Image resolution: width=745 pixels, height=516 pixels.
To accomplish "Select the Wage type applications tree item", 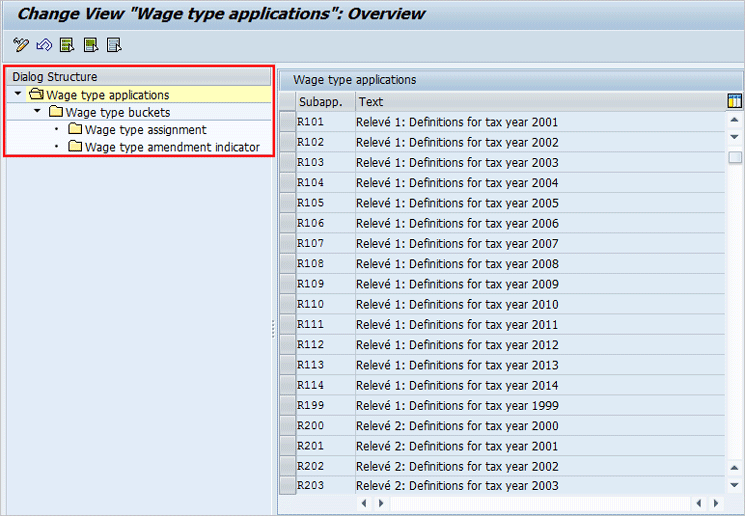I will click(107, 95).
